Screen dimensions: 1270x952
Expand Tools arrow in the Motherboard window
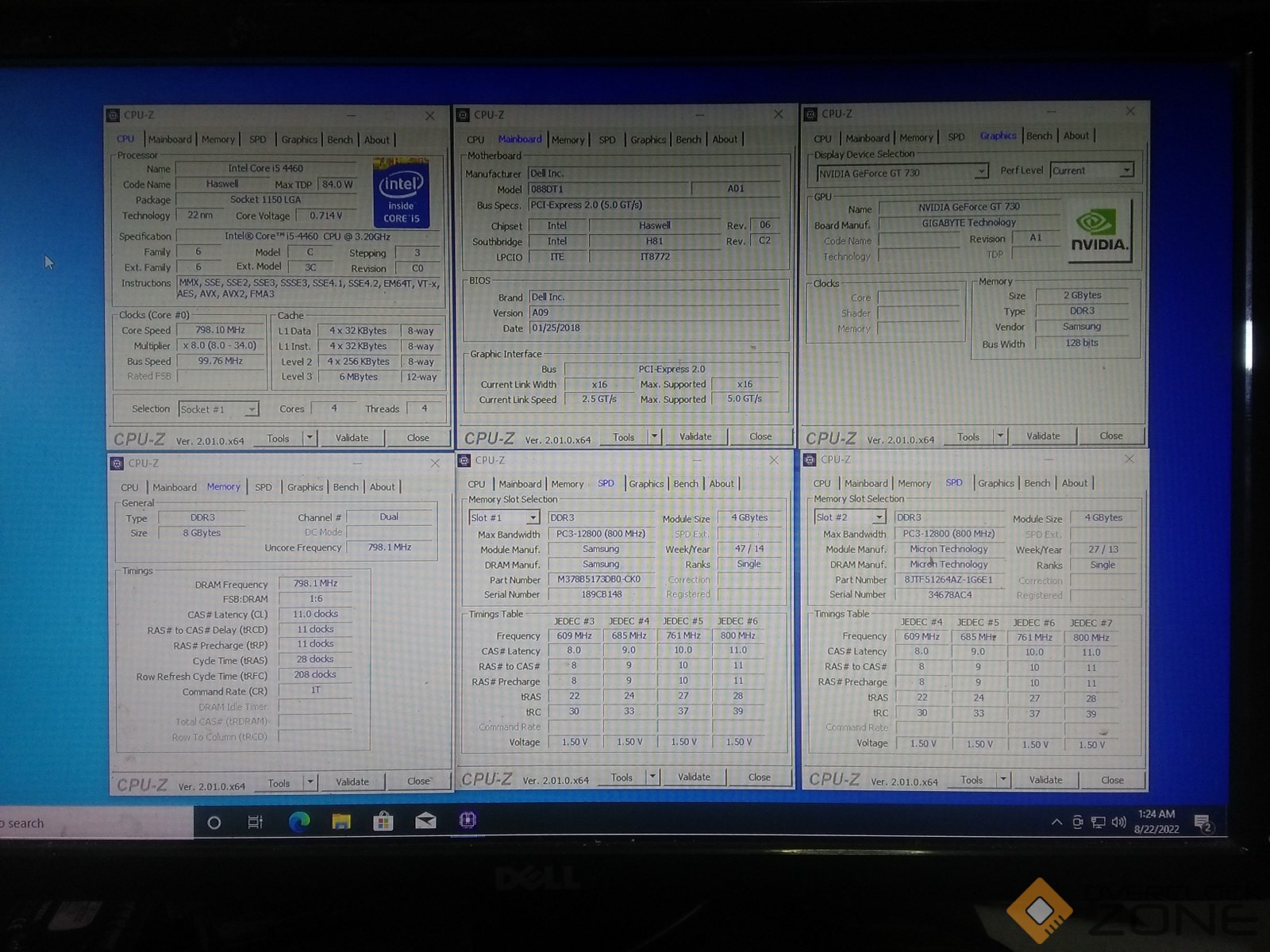tap(654, 436)
